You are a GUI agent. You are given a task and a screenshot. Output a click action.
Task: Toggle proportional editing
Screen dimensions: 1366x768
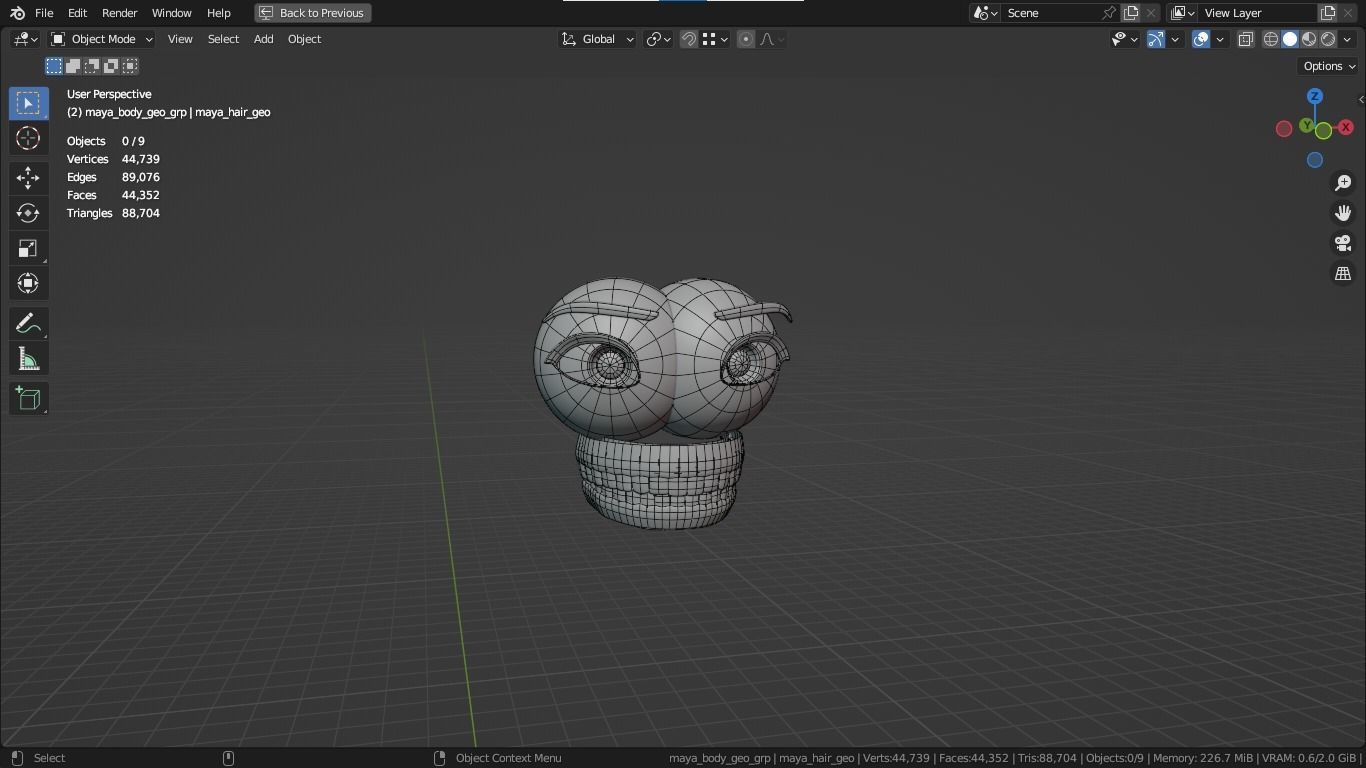[746, 39]
